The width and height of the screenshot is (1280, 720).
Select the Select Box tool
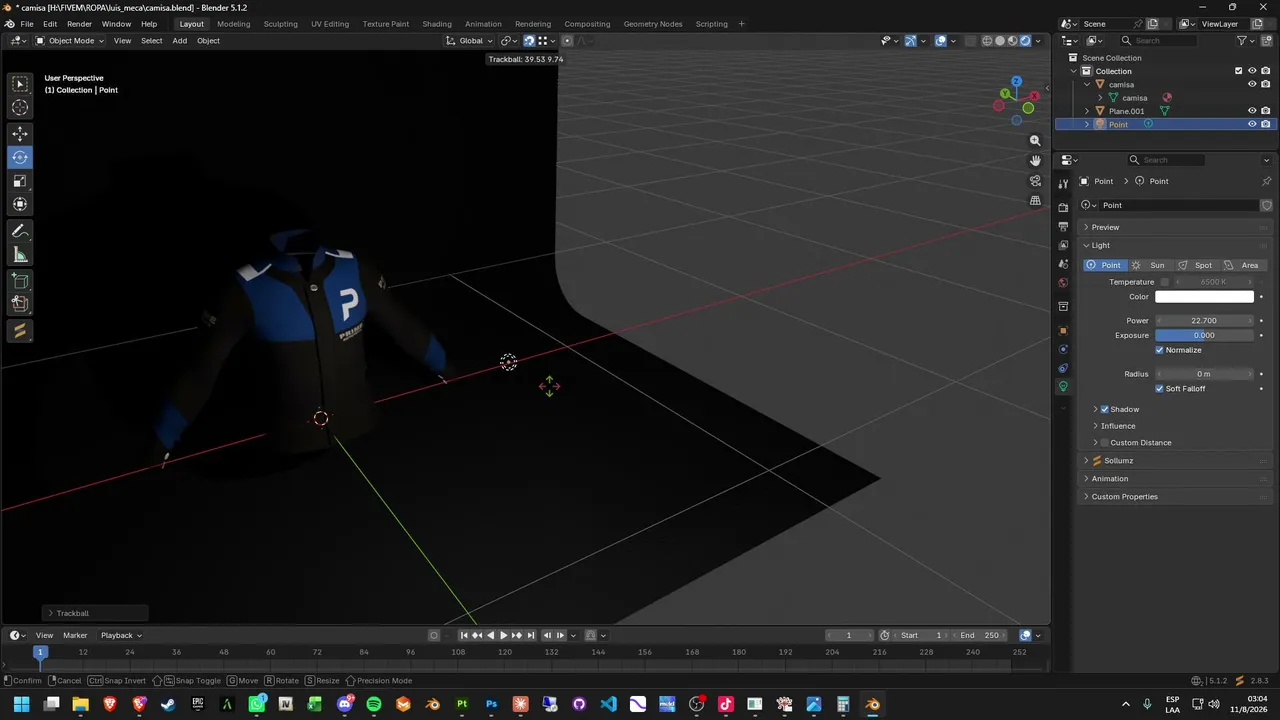[x=20, y=85]
